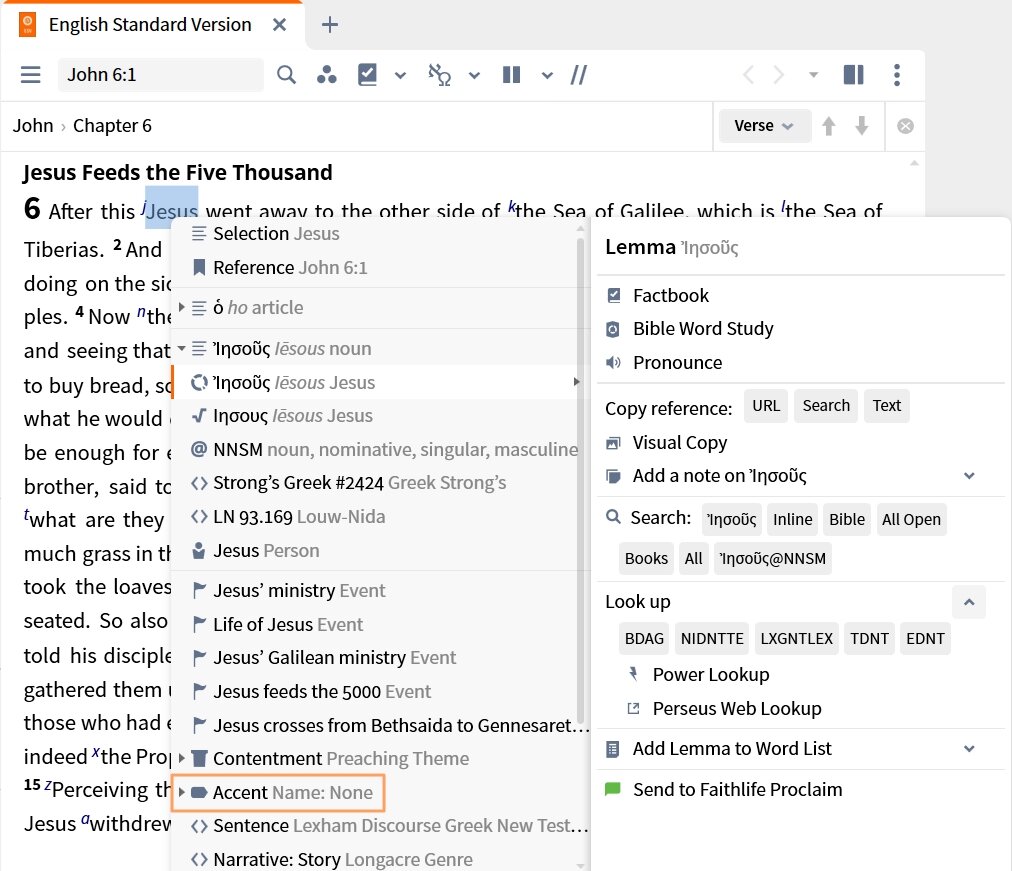The image size is (1012, 871).
Task: Collapse the Look up section
Action: (x=968, y=602)
